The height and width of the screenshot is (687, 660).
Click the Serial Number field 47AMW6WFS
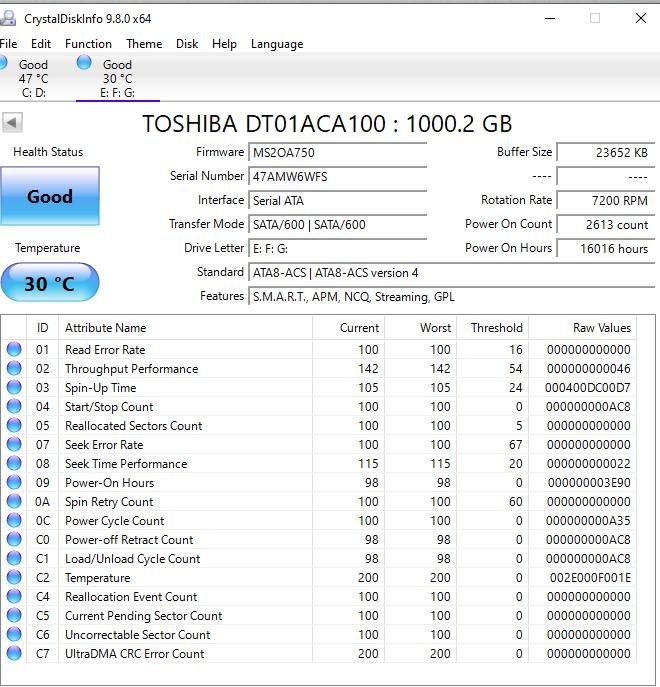click(x=337, y=177)
